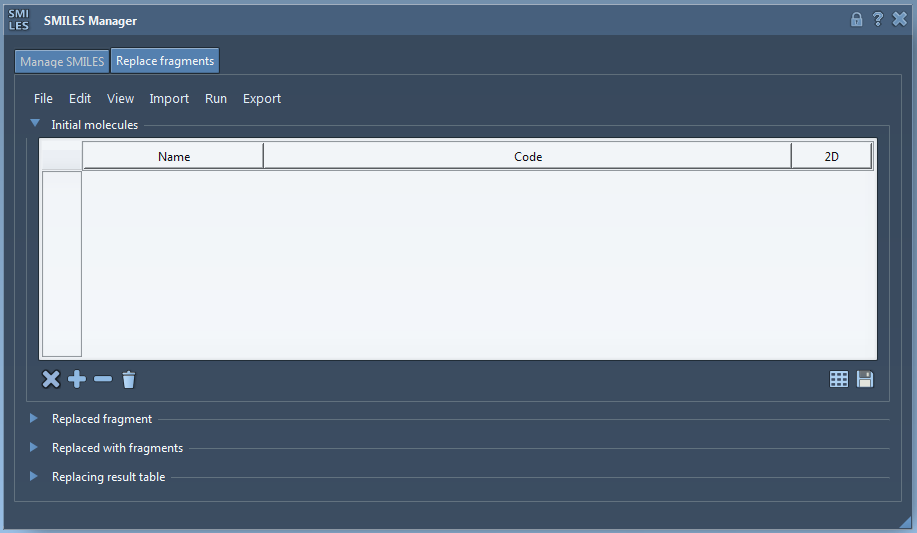
Task: Expand the Replacing result table section
Action: coord(34,477)
